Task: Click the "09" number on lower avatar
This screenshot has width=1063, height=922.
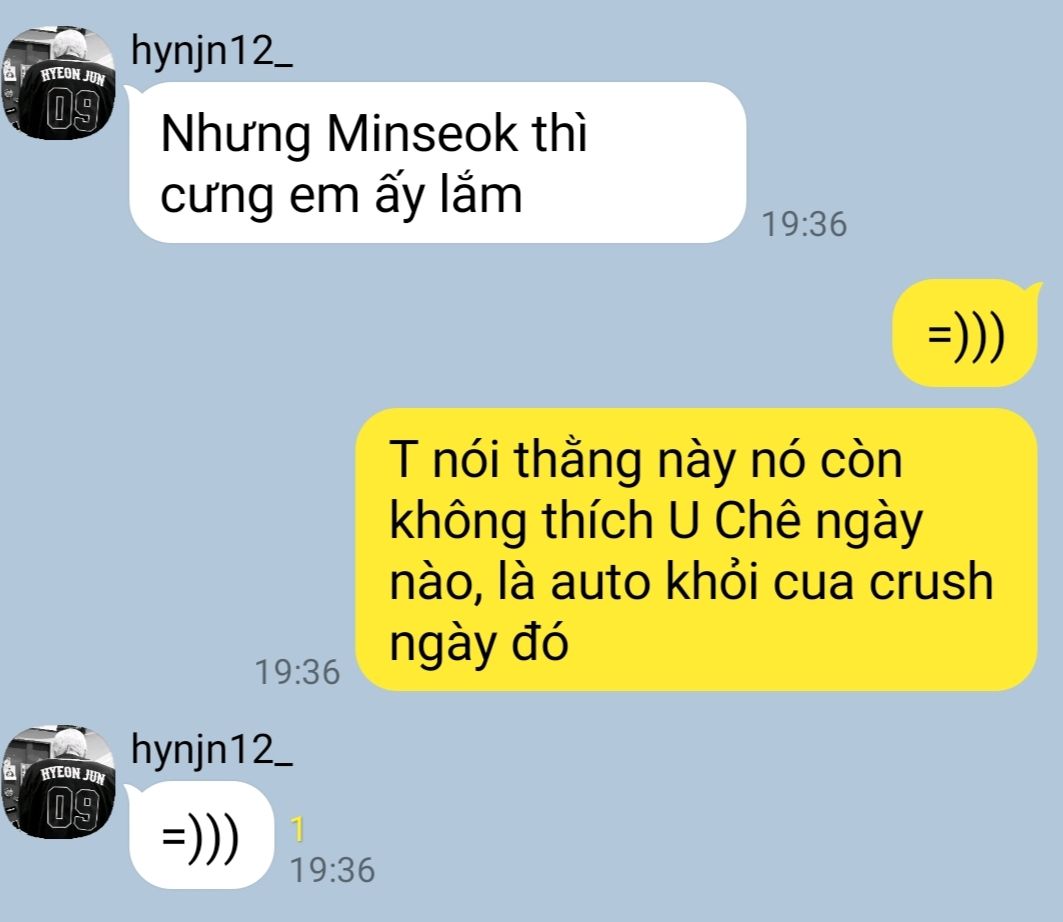Action: pyautogui.click(x=73, y=810)
